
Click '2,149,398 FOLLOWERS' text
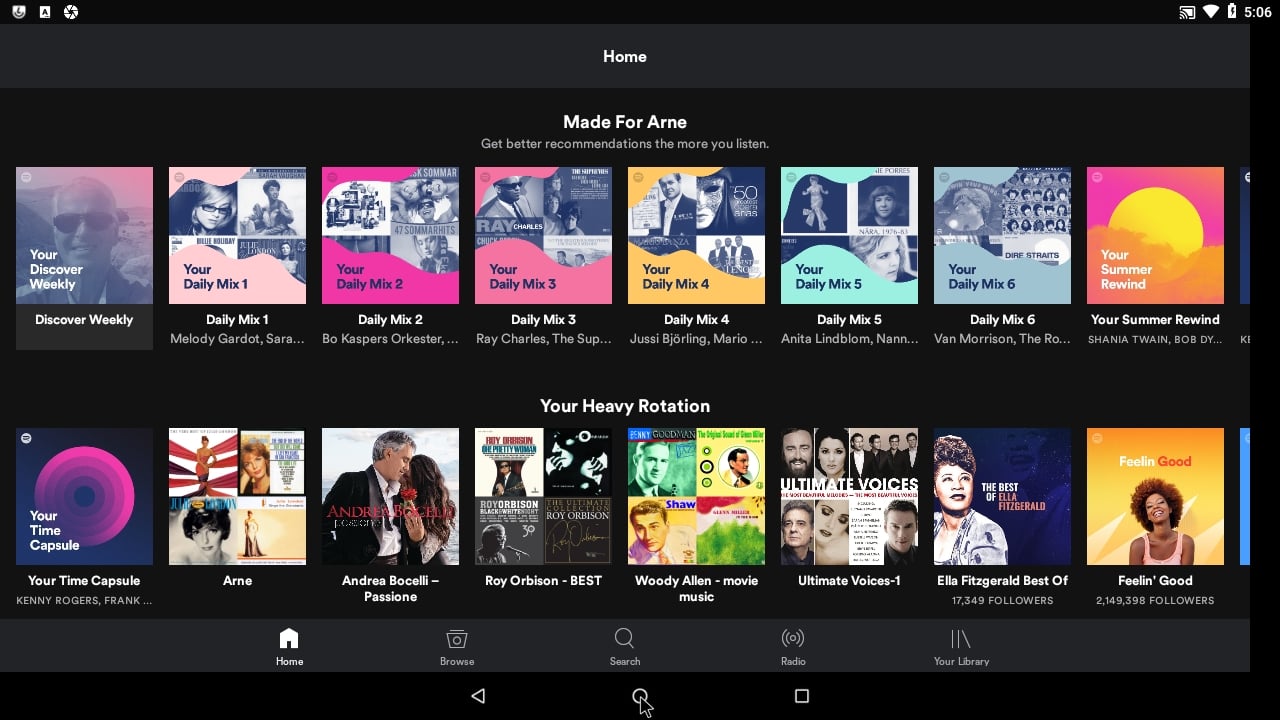point(1155,601)
